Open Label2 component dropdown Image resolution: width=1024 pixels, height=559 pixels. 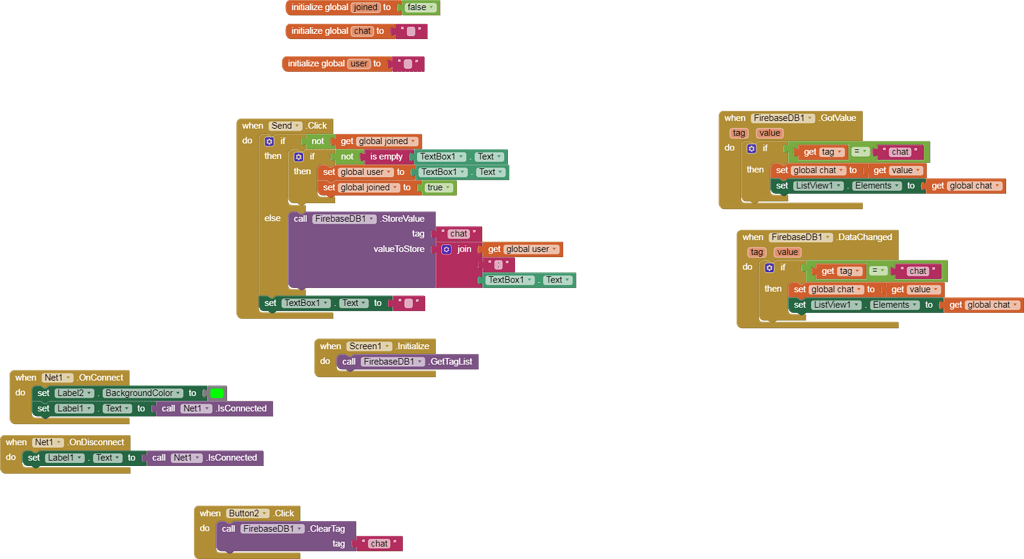[74, 393]
